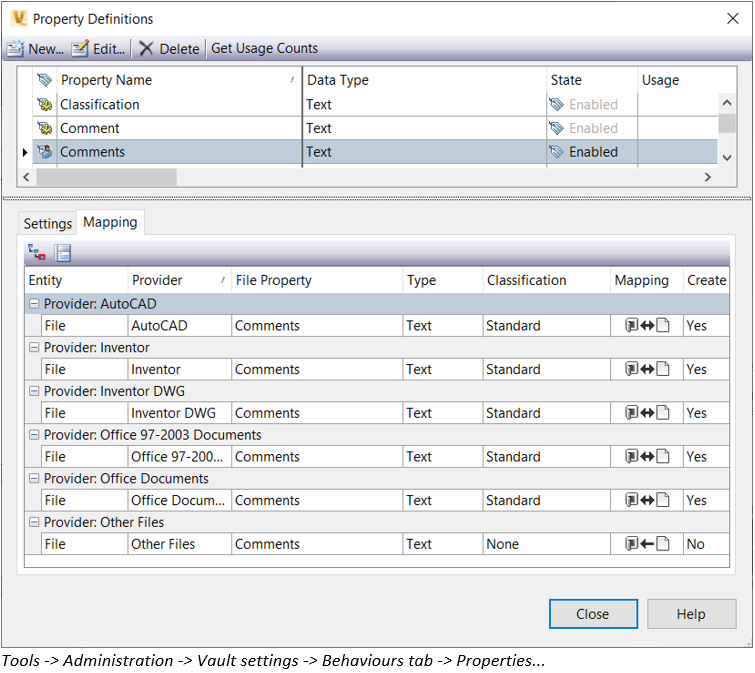This screenshot has width=755, height=673.
Task: Click the Entity column header
Action: (x=76, y=280)
